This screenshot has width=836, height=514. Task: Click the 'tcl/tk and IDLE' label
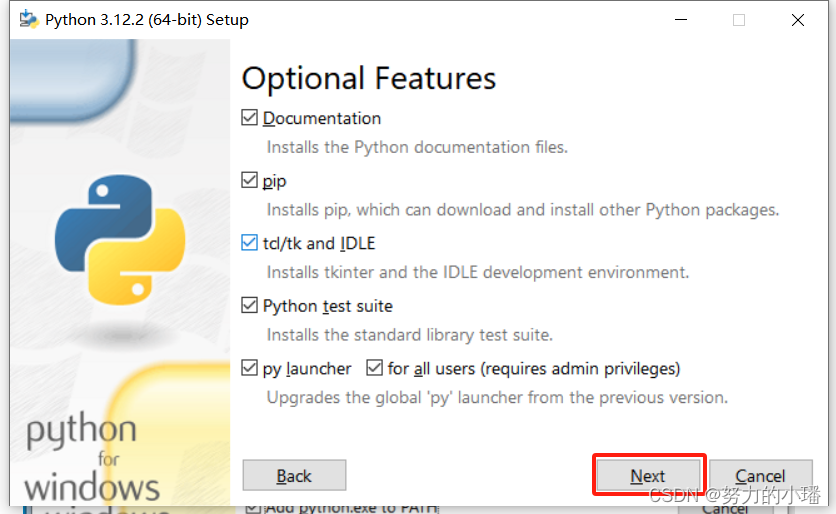(x=319, y=244)
